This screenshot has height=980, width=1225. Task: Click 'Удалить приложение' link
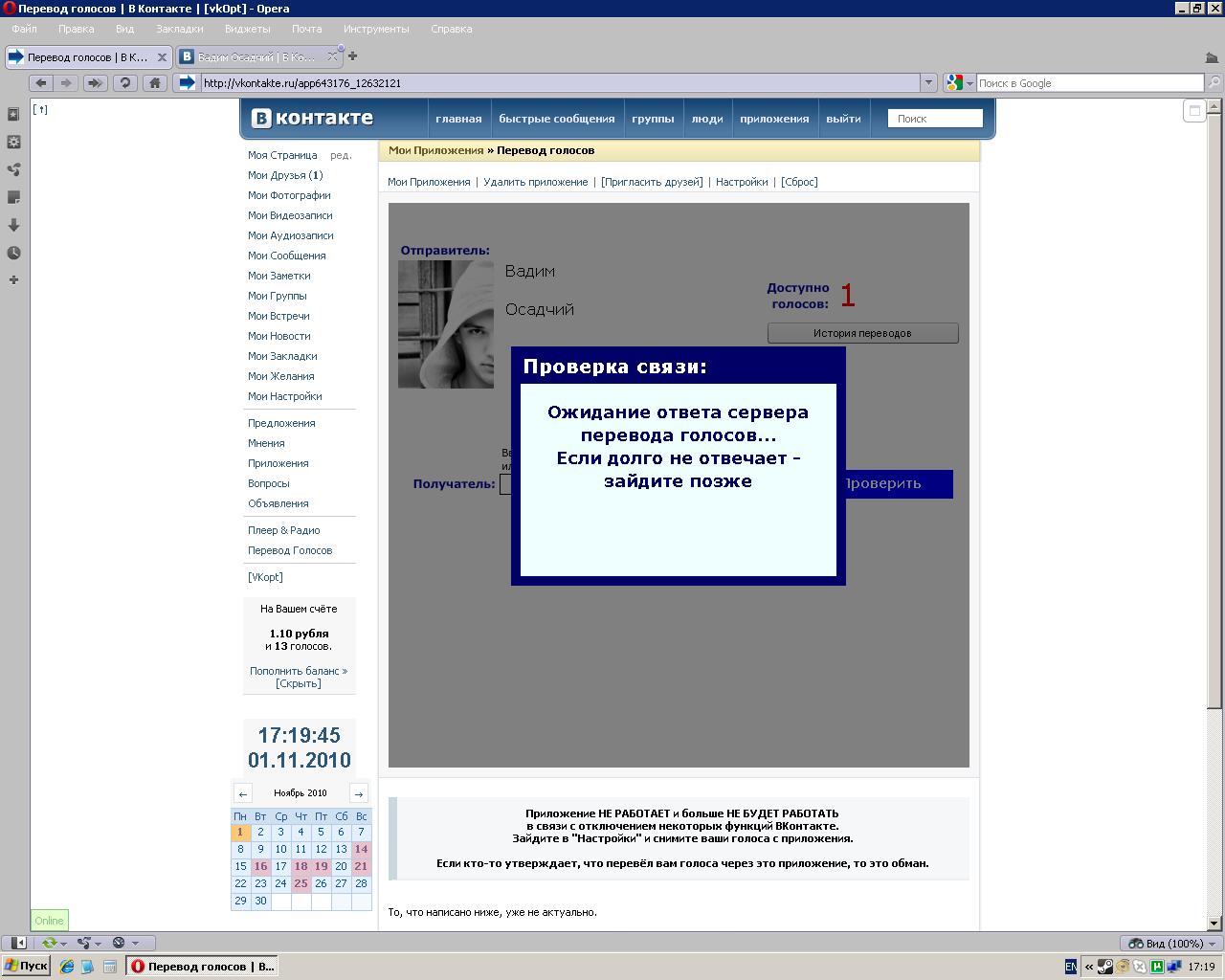(536, 182)
